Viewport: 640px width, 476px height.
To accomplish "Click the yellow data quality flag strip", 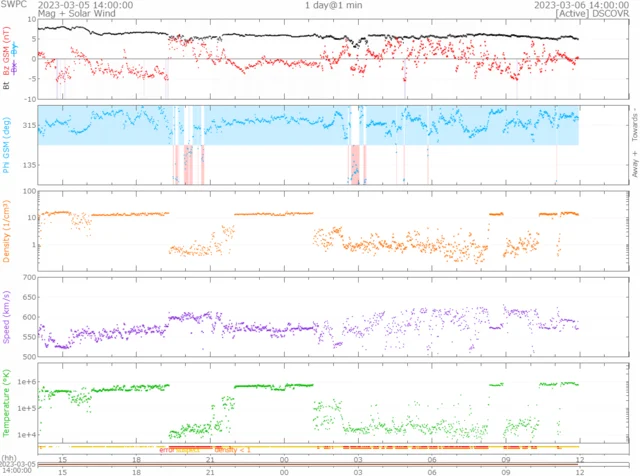I will click(x=308, y=447).
